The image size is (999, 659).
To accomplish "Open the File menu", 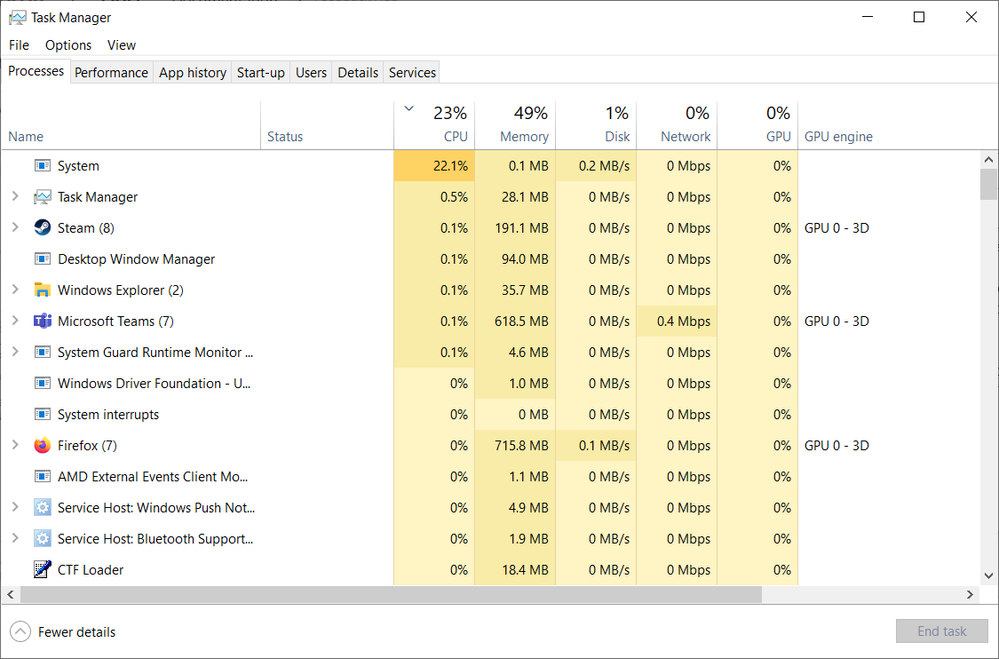I will [x=19, y=45].
